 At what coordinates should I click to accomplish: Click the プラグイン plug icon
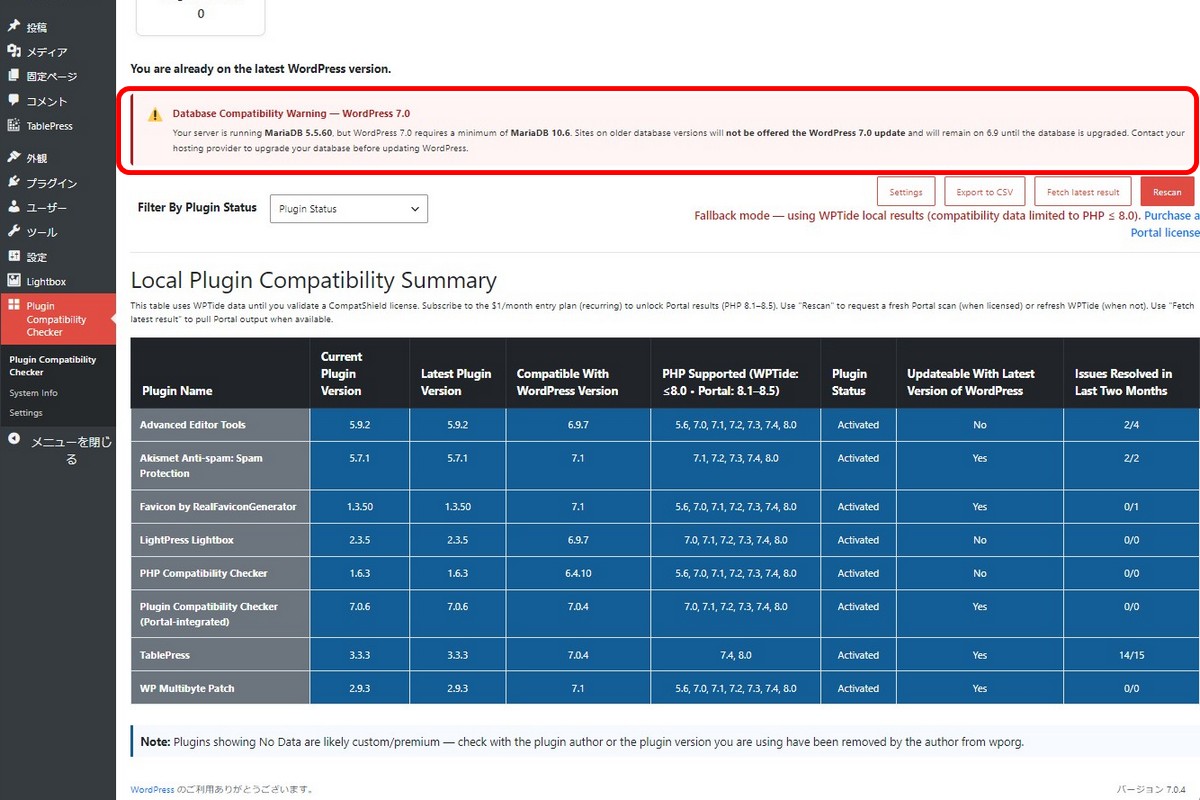tap(14, 182)
